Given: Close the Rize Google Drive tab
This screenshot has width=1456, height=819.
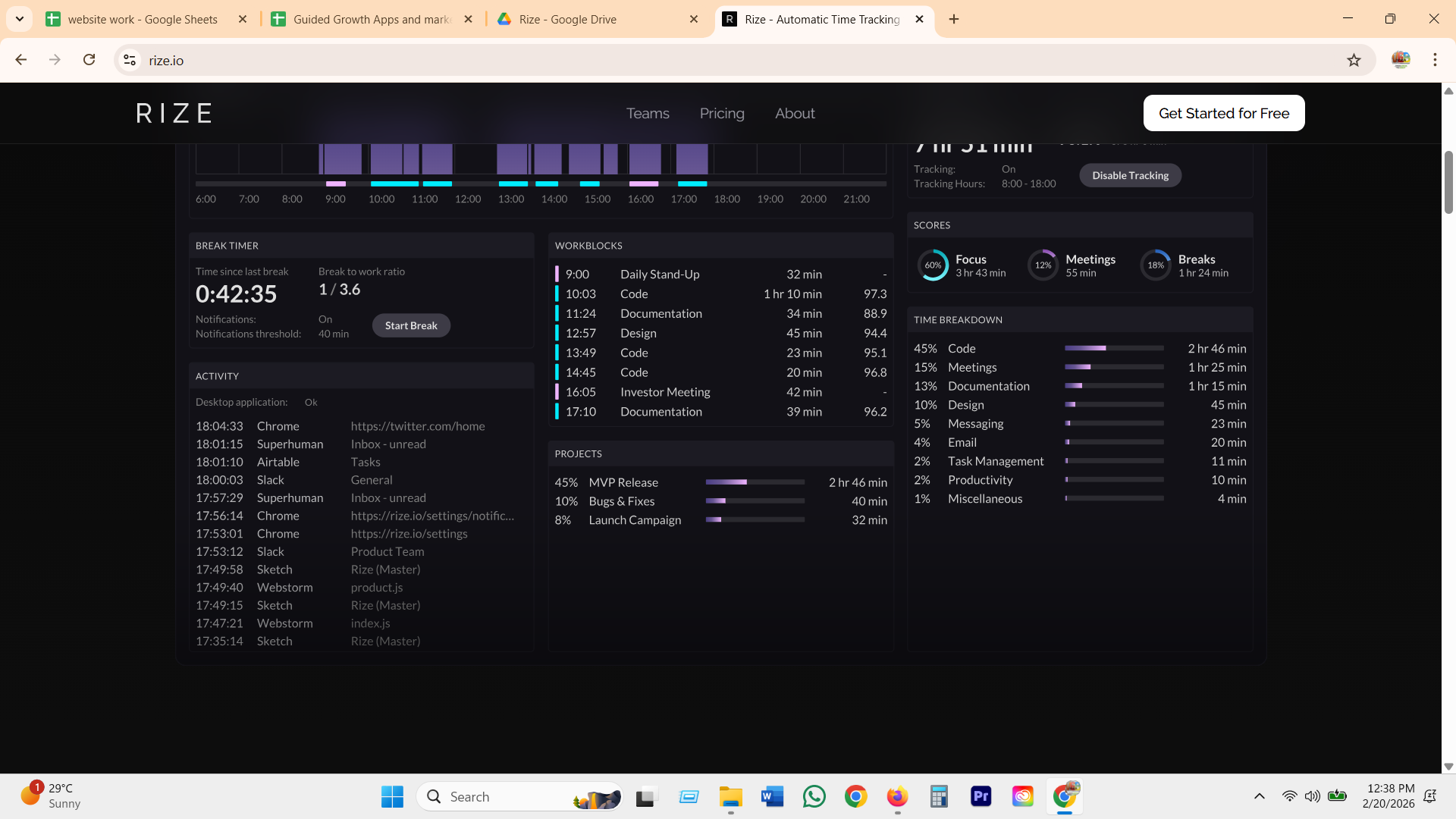Looking at the screenshot, I should (694, 19).
